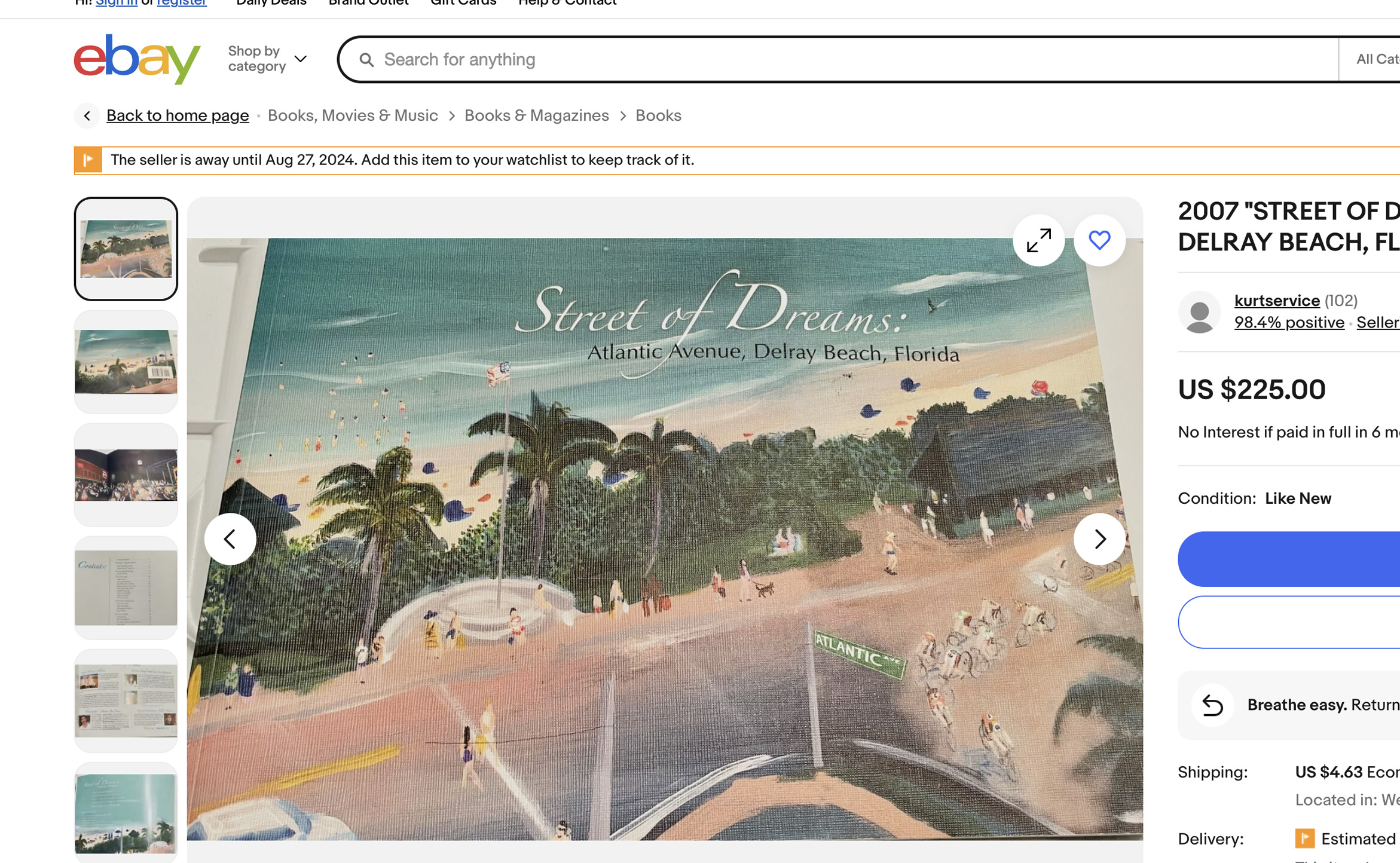
Task: Add item to watchlist with heart icon
Action: pos(1099,240)
